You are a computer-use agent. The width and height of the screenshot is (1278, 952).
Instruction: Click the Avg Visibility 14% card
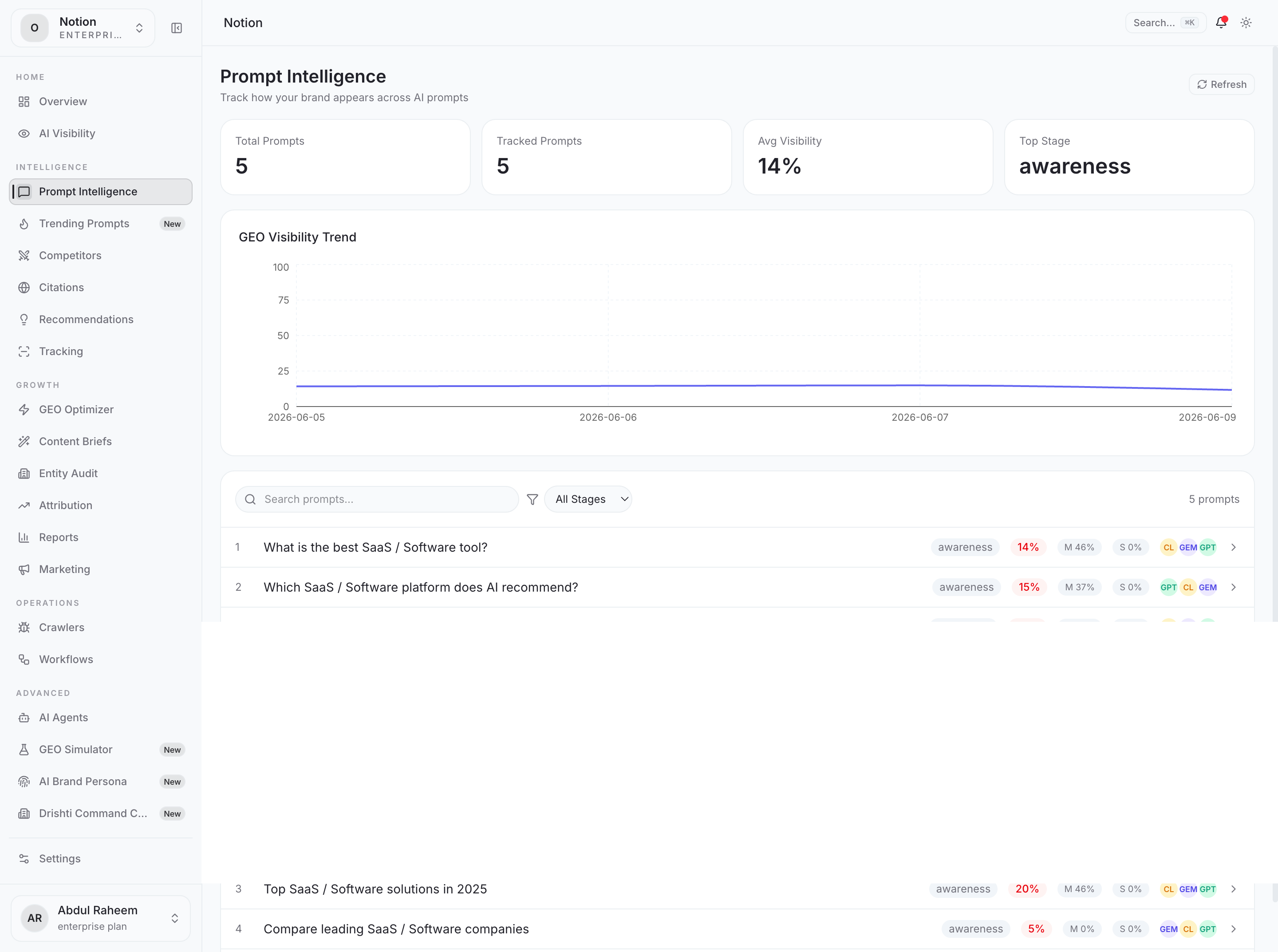[x=868, y=157]
